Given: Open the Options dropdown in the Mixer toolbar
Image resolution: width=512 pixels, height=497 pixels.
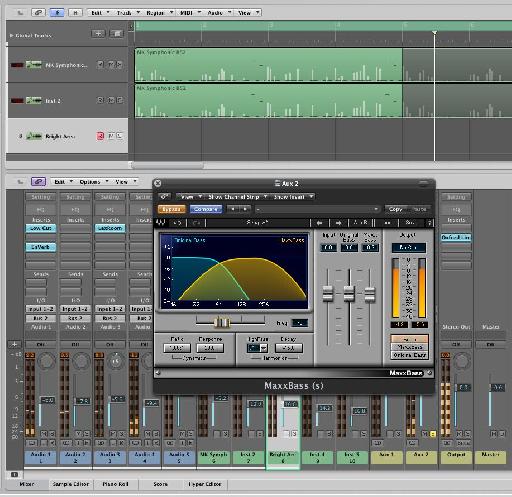Looking at the screenshot, I should (x=94, y=182).
